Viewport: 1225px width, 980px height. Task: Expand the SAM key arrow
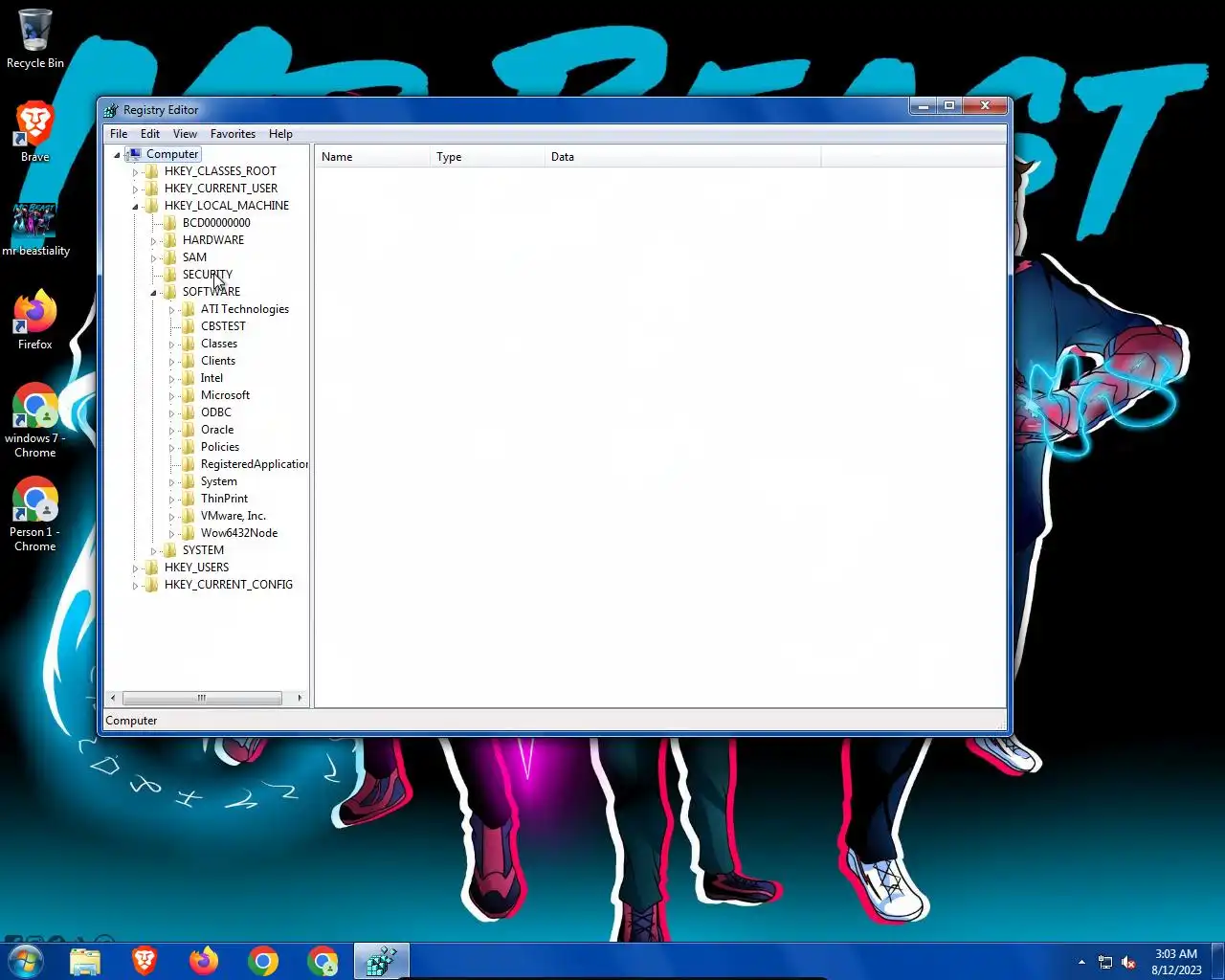pyautogui.click(x=153, y=258)
